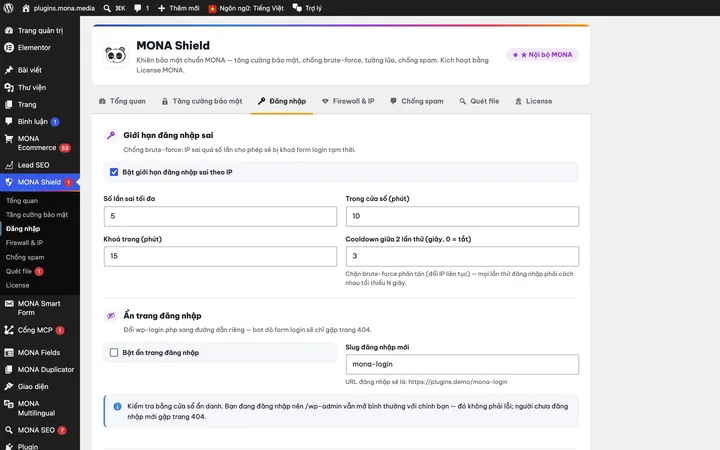This screenshot has width=720, height=450.
Task: Switch to the Quét file tab
Action: click(x=479, y=101)
